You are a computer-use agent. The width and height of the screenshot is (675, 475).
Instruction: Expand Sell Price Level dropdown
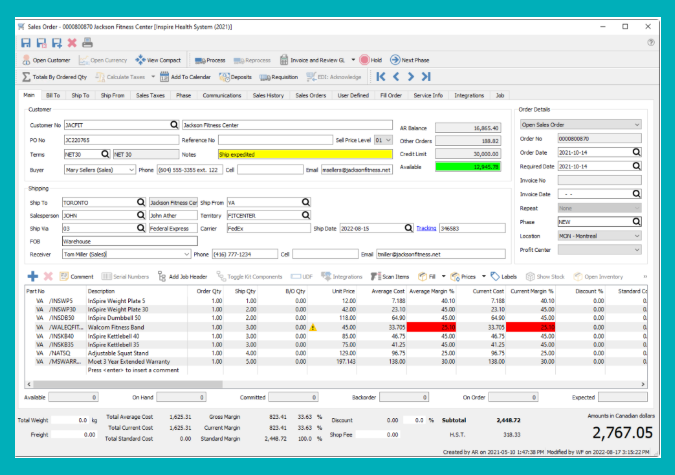coord(388,140)
